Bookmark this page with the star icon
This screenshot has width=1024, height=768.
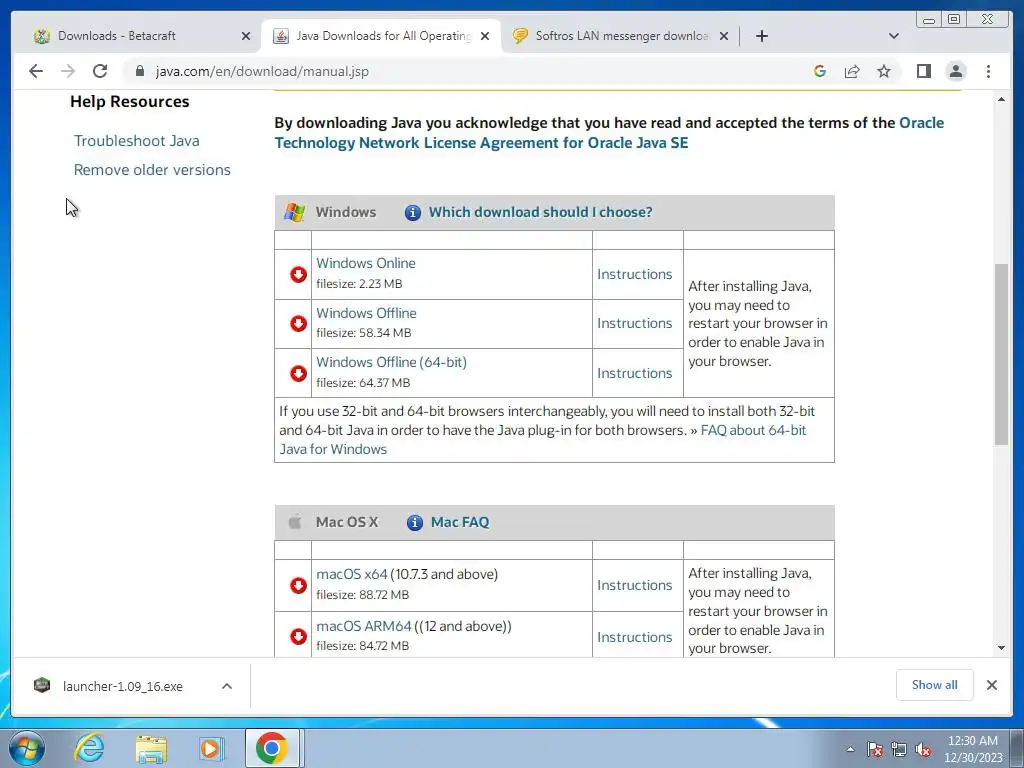pyautogui.click(x=884, y=71)
